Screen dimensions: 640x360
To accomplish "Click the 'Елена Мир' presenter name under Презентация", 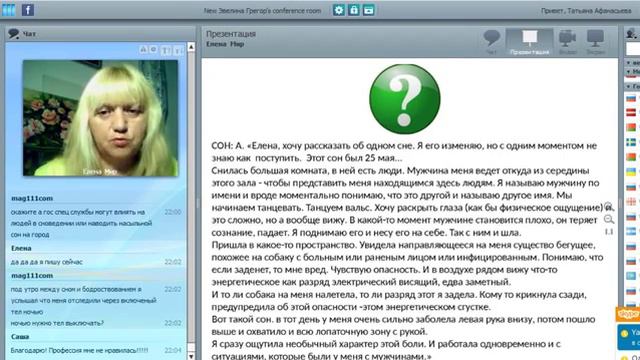I will pyautogui.click(x=225, y=44).
